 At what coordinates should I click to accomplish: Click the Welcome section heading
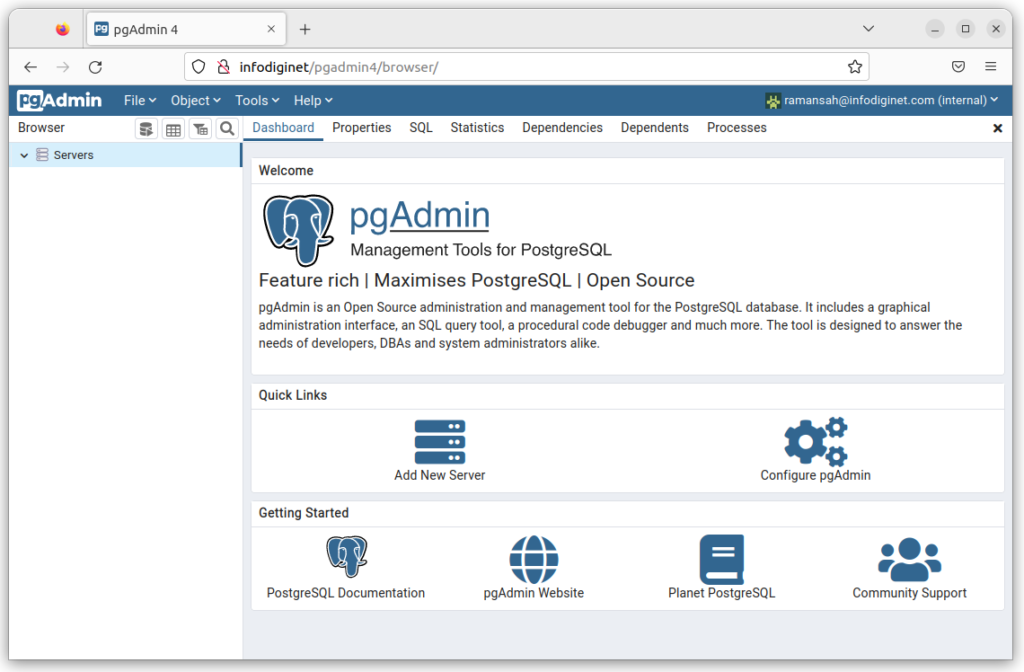click(x=286, y=170)
